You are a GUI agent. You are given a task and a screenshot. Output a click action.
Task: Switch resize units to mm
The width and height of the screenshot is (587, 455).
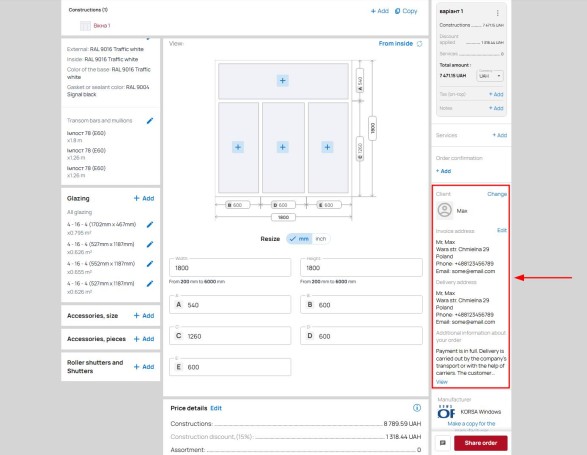[x=299, y=239]
